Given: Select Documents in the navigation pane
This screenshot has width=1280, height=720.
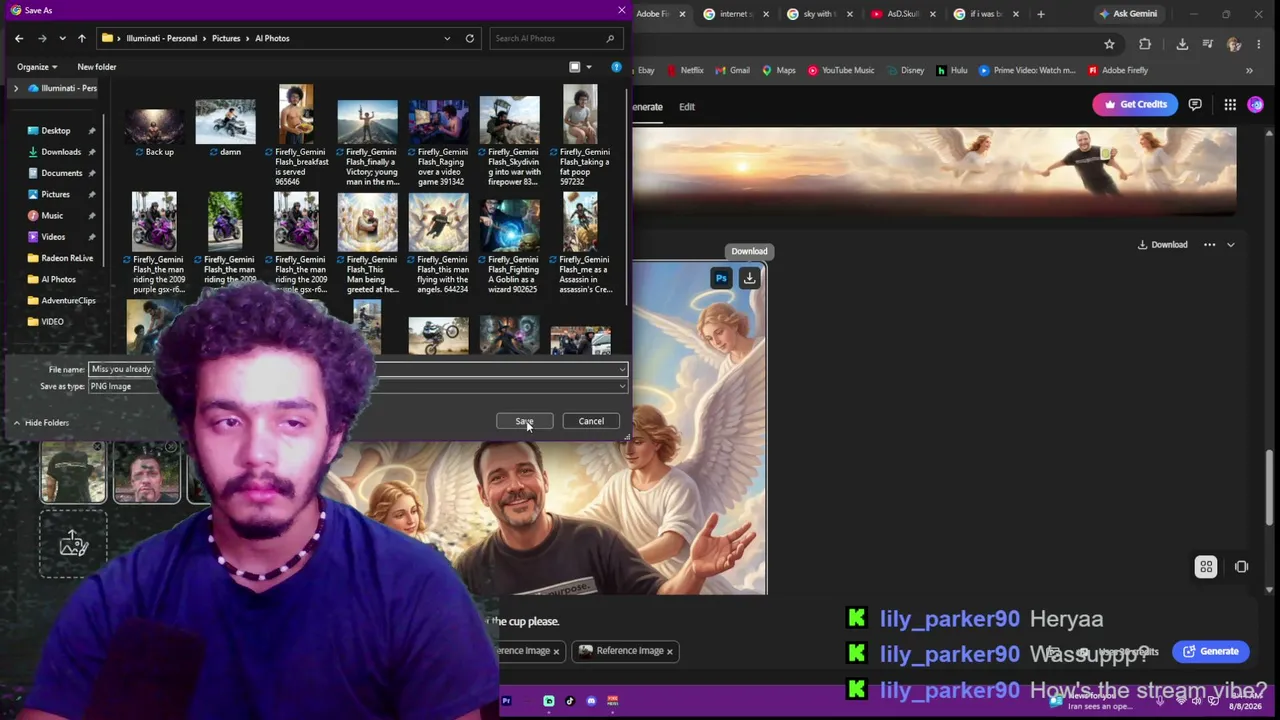Looking at the screenshot, I should (62, 173).
